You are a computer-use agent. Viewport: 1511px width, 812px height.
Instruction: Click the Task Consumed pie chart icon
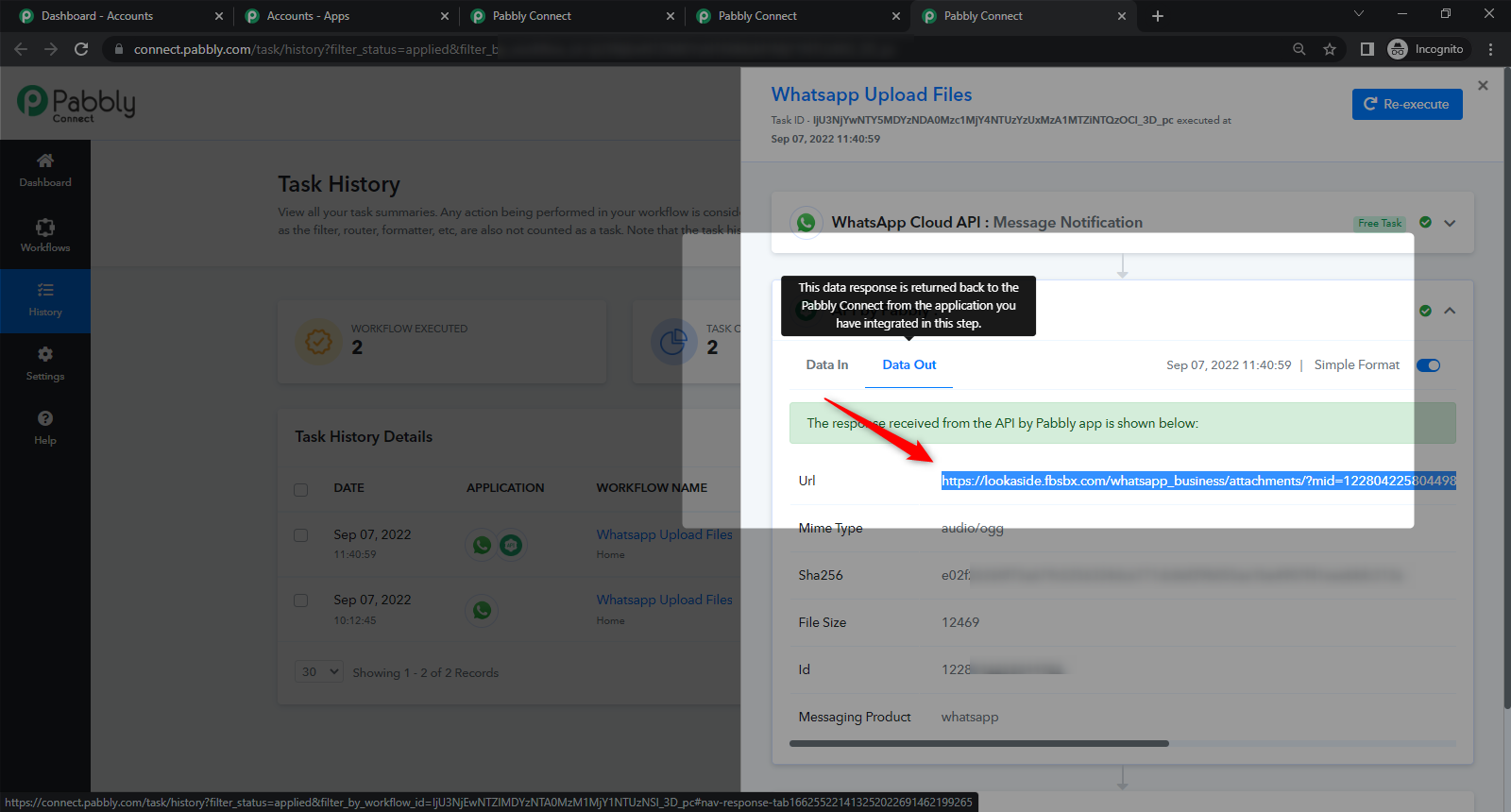[x=673, y=341]
